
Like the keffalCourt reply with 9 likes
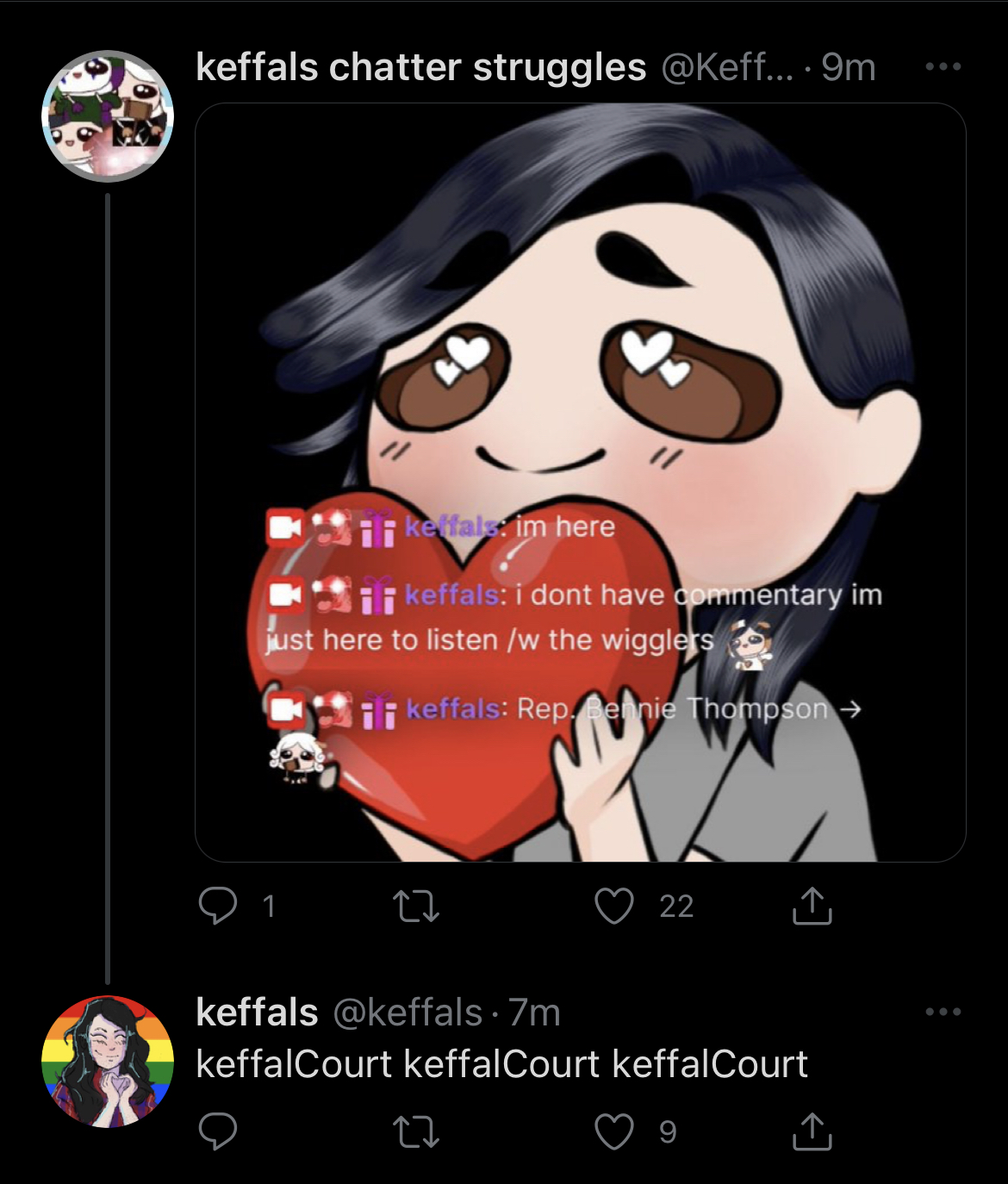pyautogui.click(x=614, y=1131)
